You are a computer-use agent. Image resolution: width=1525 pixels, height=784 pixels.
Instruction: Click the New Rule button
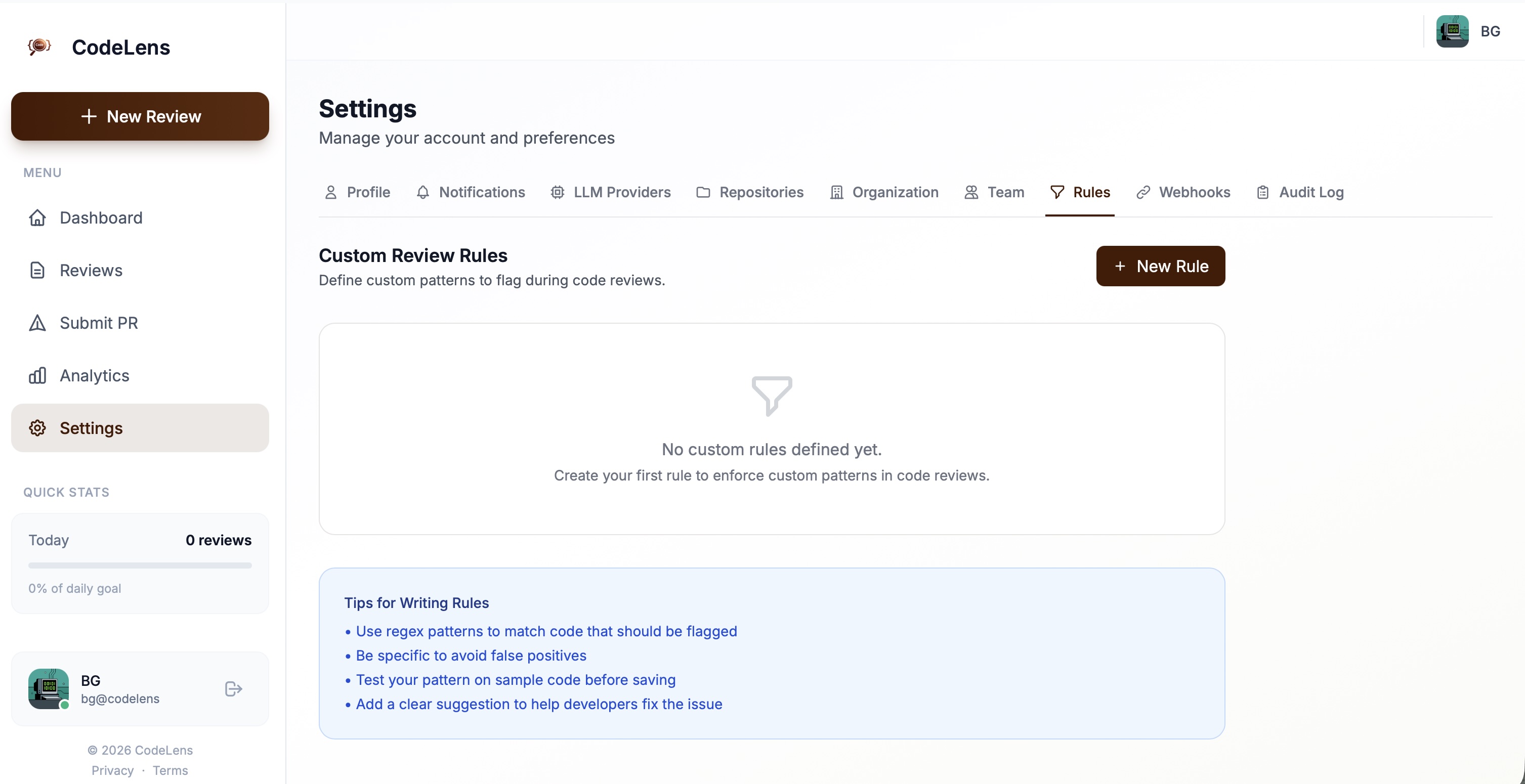click(x=1160, y=266)
